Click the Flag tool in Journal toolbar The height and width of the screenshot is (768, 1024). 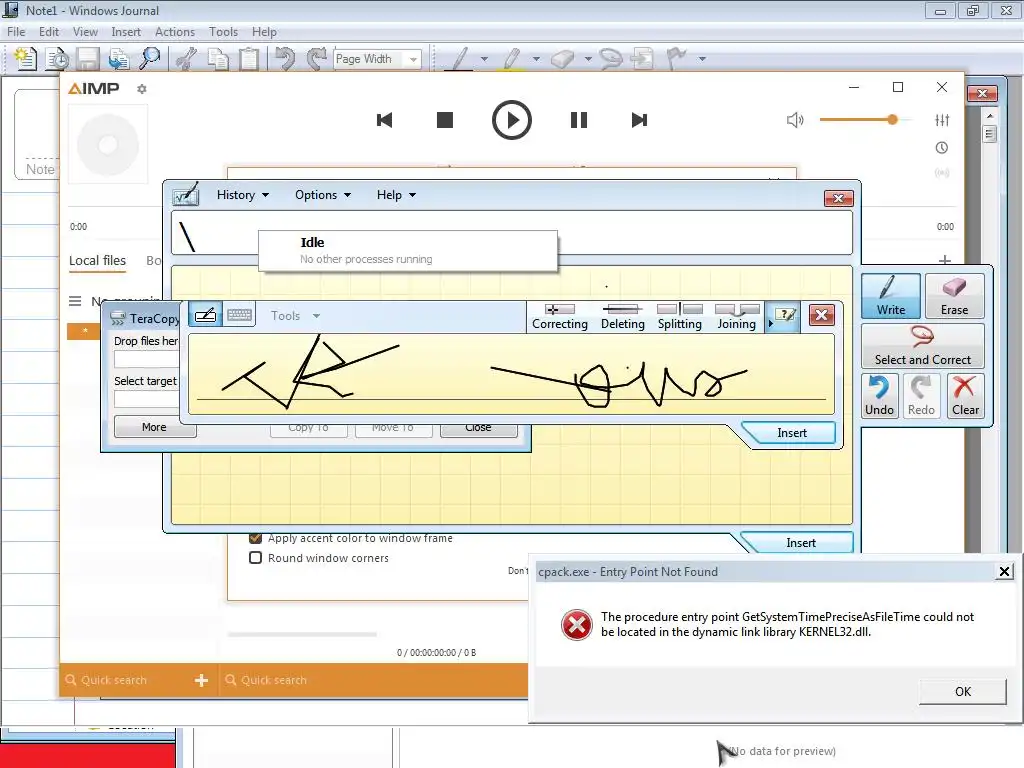(677, 59)
